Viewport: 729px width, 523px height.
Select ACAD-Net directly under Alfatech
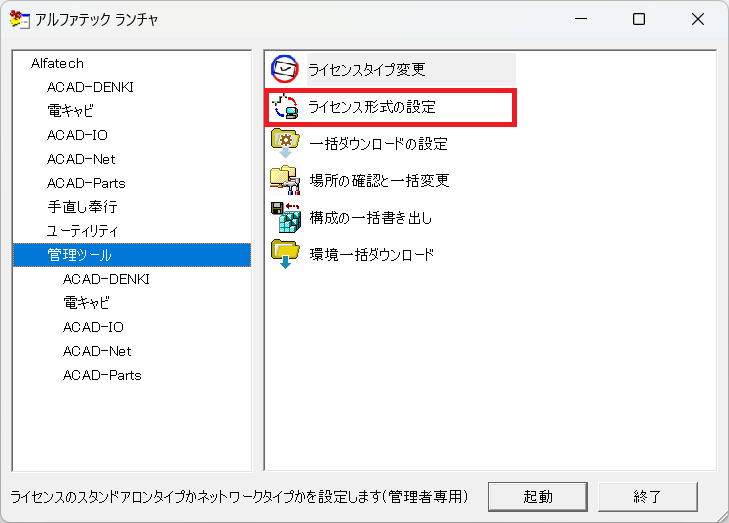pyautogui.click(x=81, y=159)
